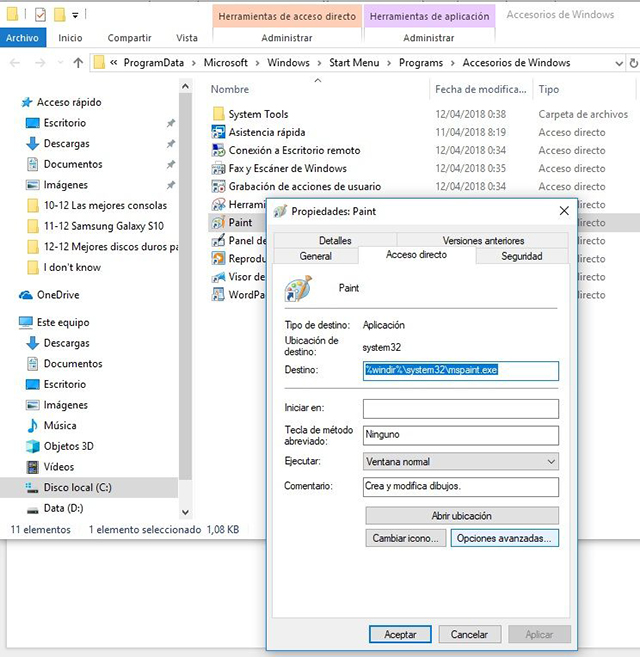Click the Visor shortcut icon in list
The width and height of the screenshot is (640, 657).
pos(218,277)
